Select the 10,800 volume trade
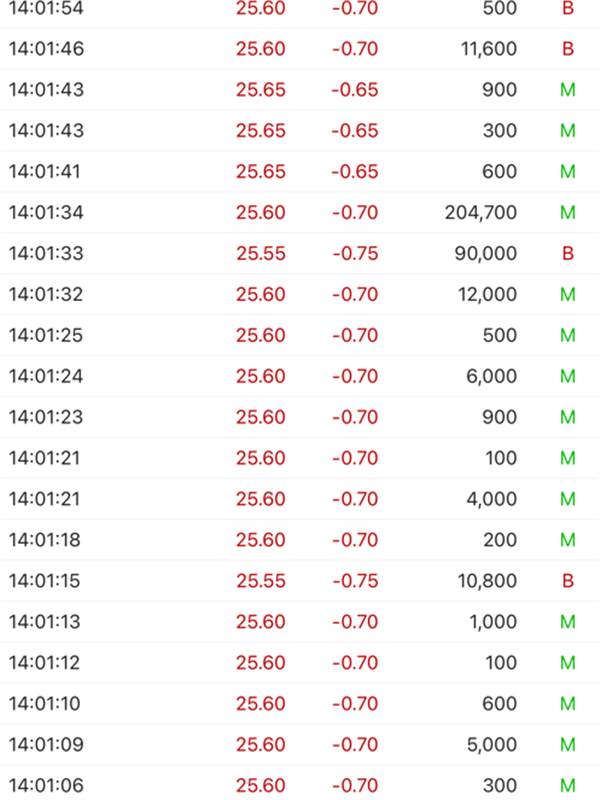 [485, 581]
